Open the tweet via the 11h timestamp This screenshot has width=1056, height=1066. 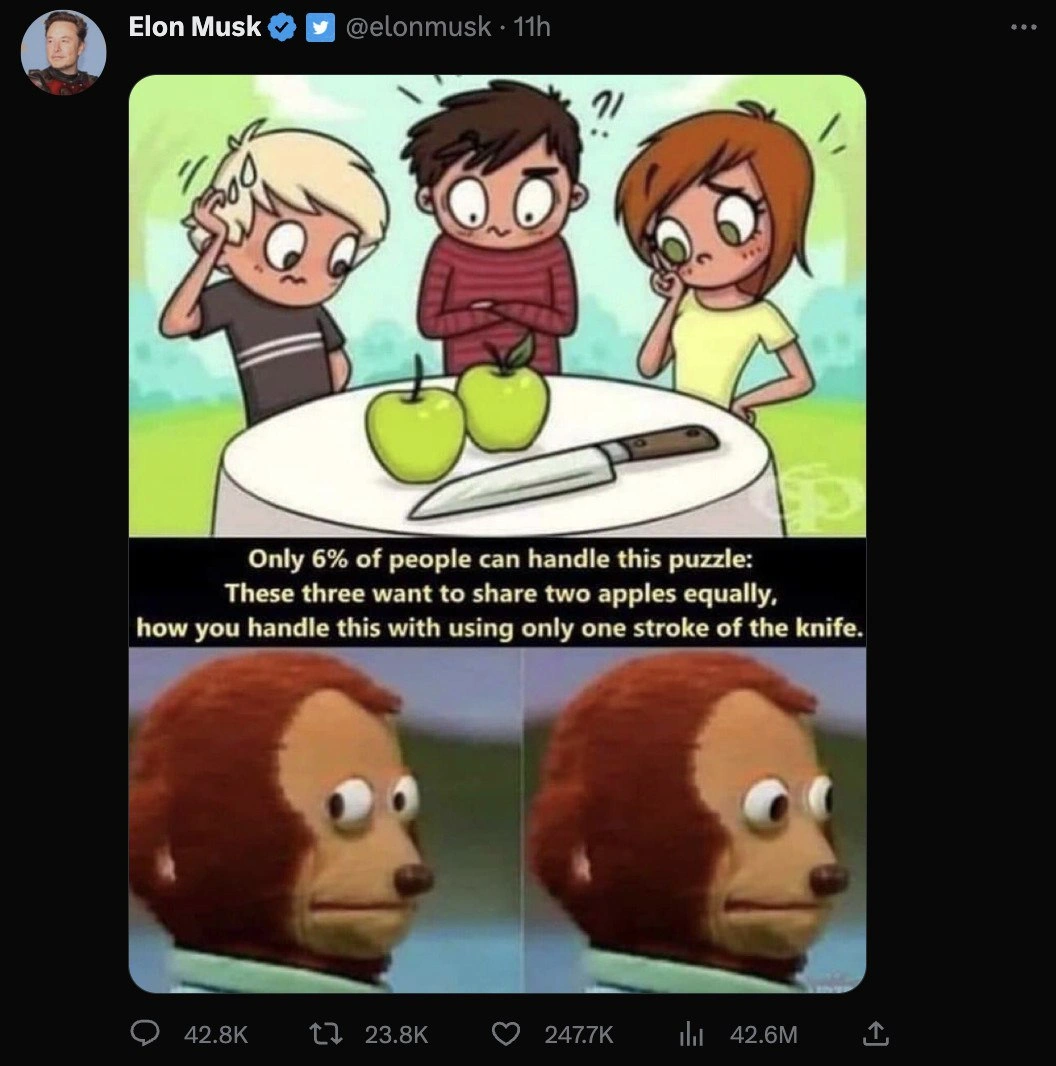click(532, 27)
